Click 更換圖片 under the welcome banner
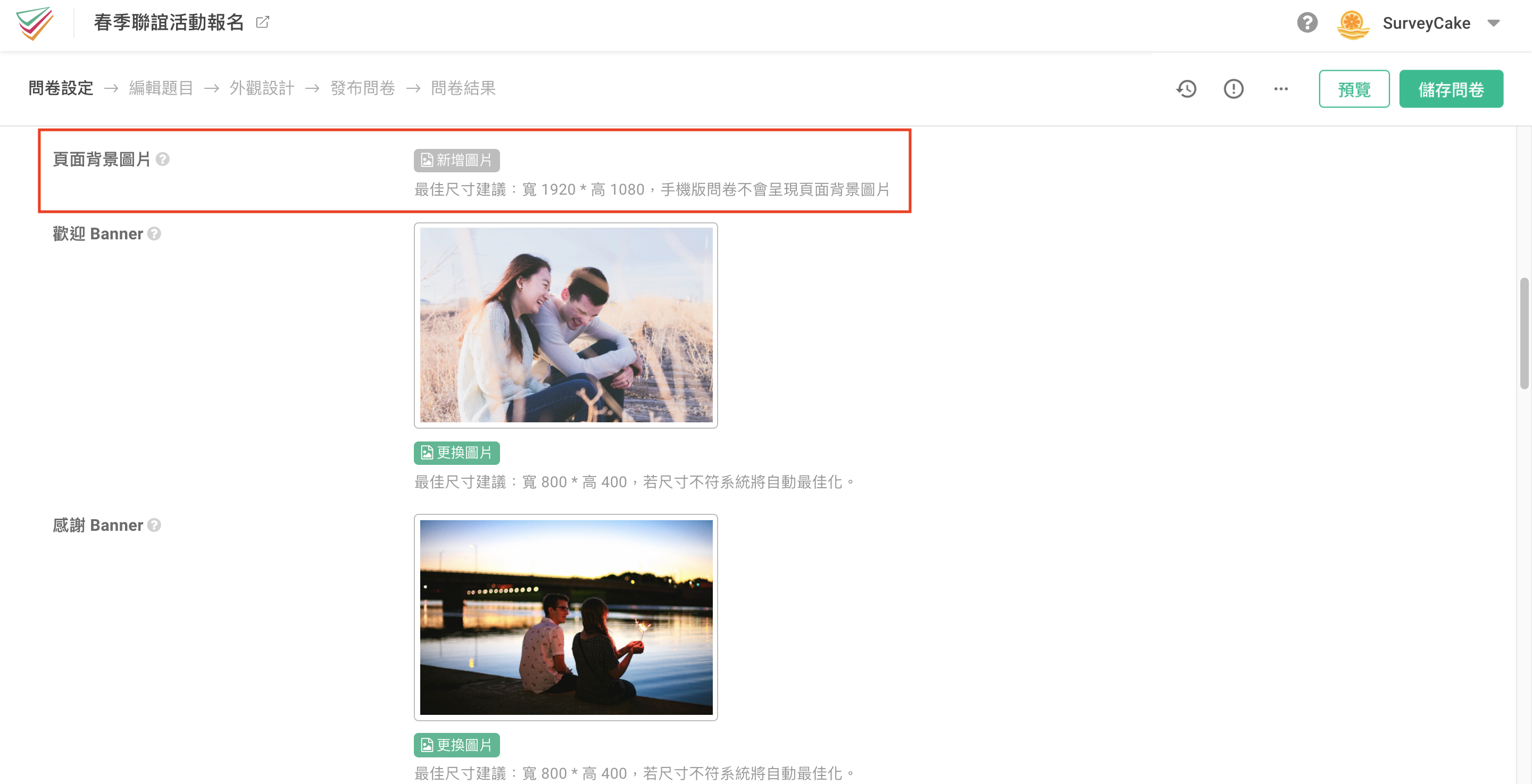 [456, 453]
